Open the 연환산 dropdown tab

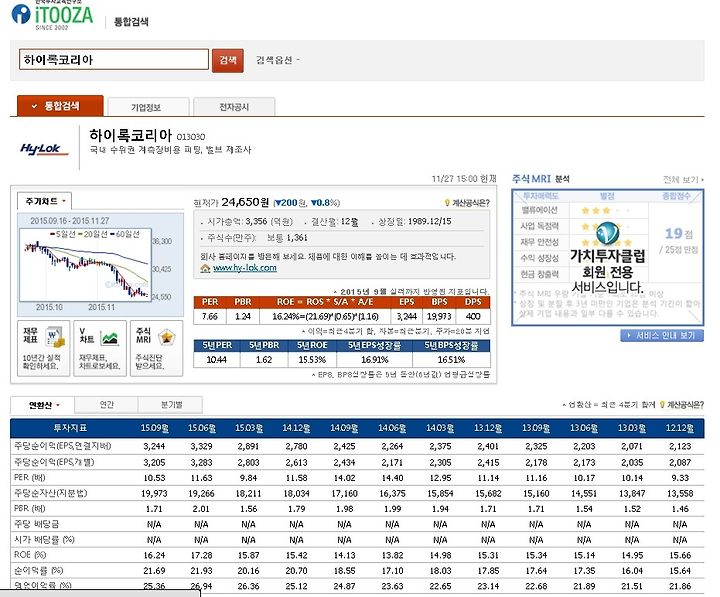(x=42, y=405)
